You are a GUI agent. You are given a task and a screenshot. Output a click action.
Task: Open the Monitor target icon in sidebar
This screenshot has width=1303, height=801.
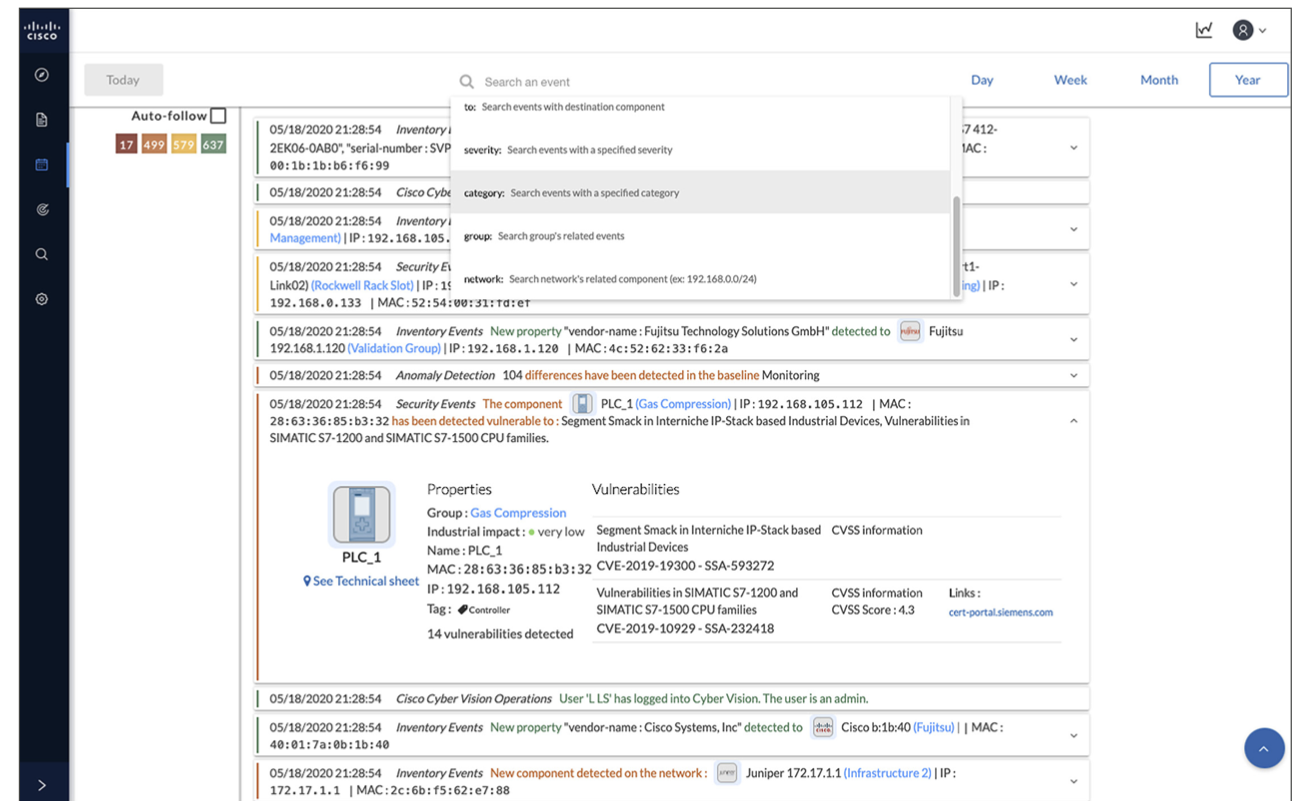click(42, 210)
